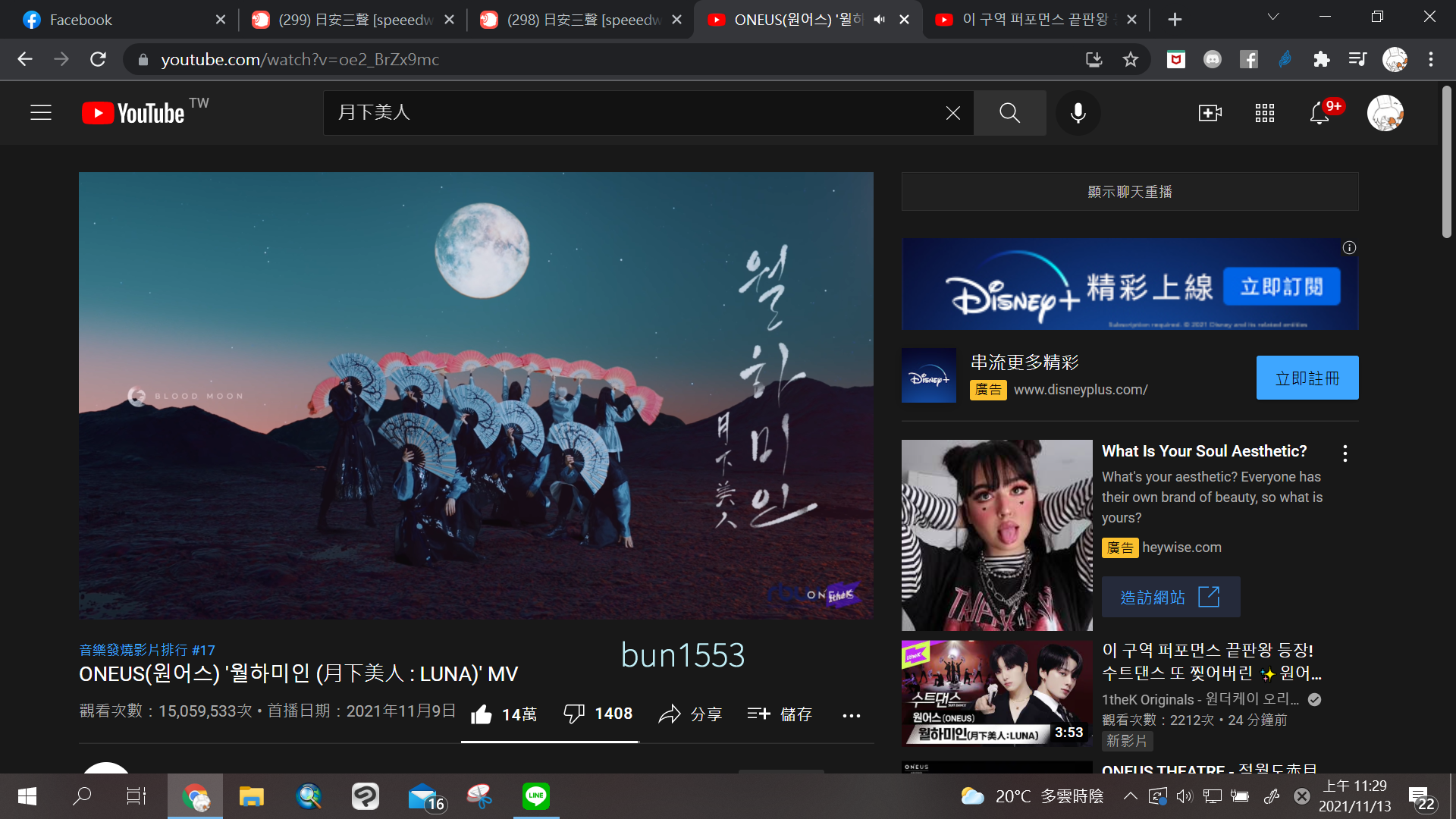Open the Windows notification center

click(x=1423, y=798)
